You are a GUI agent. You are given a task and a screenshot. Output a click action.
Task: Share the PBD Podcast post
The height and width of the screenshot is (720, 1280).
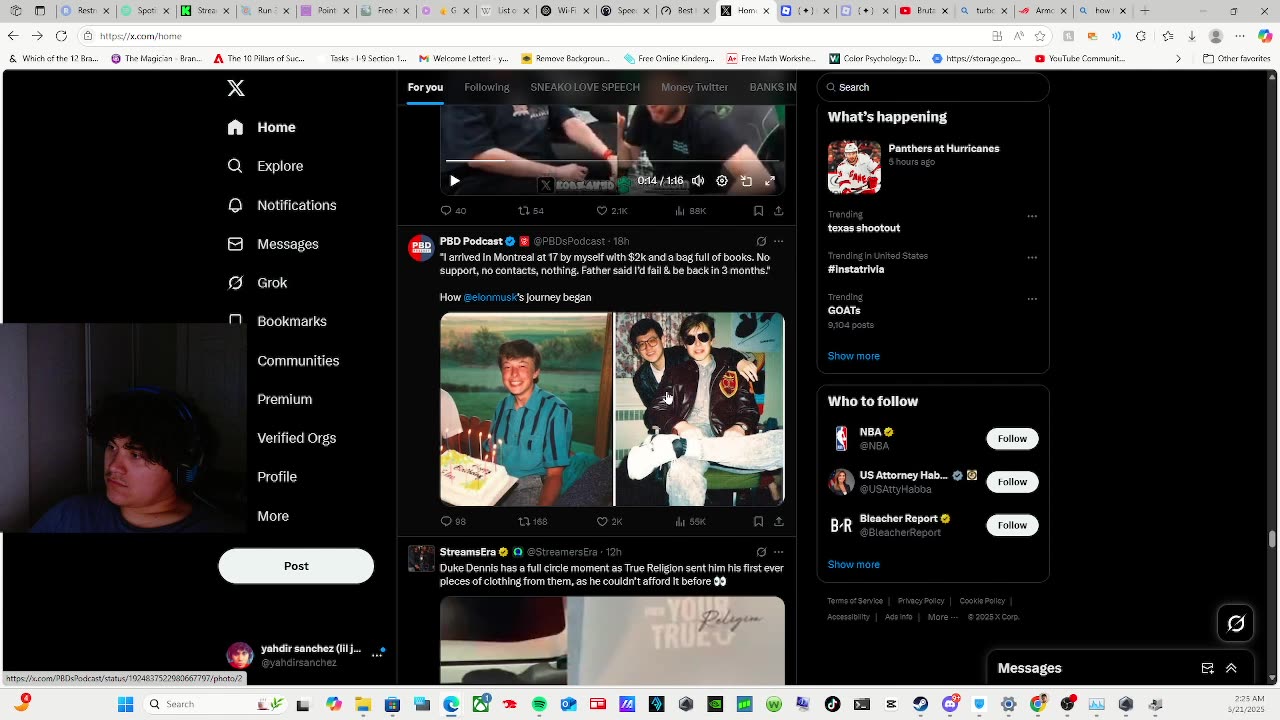pyautogui.click(x=779, y=522)
